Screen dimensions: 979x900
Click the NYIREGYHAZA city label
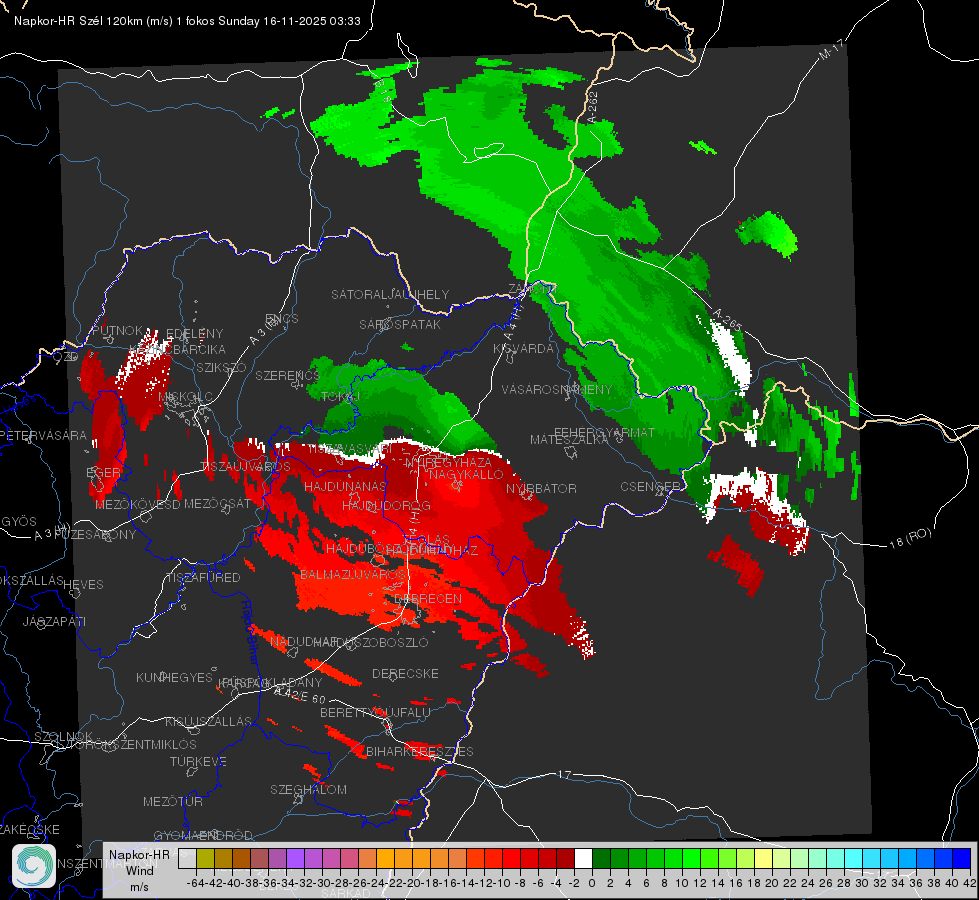(448, 462)
